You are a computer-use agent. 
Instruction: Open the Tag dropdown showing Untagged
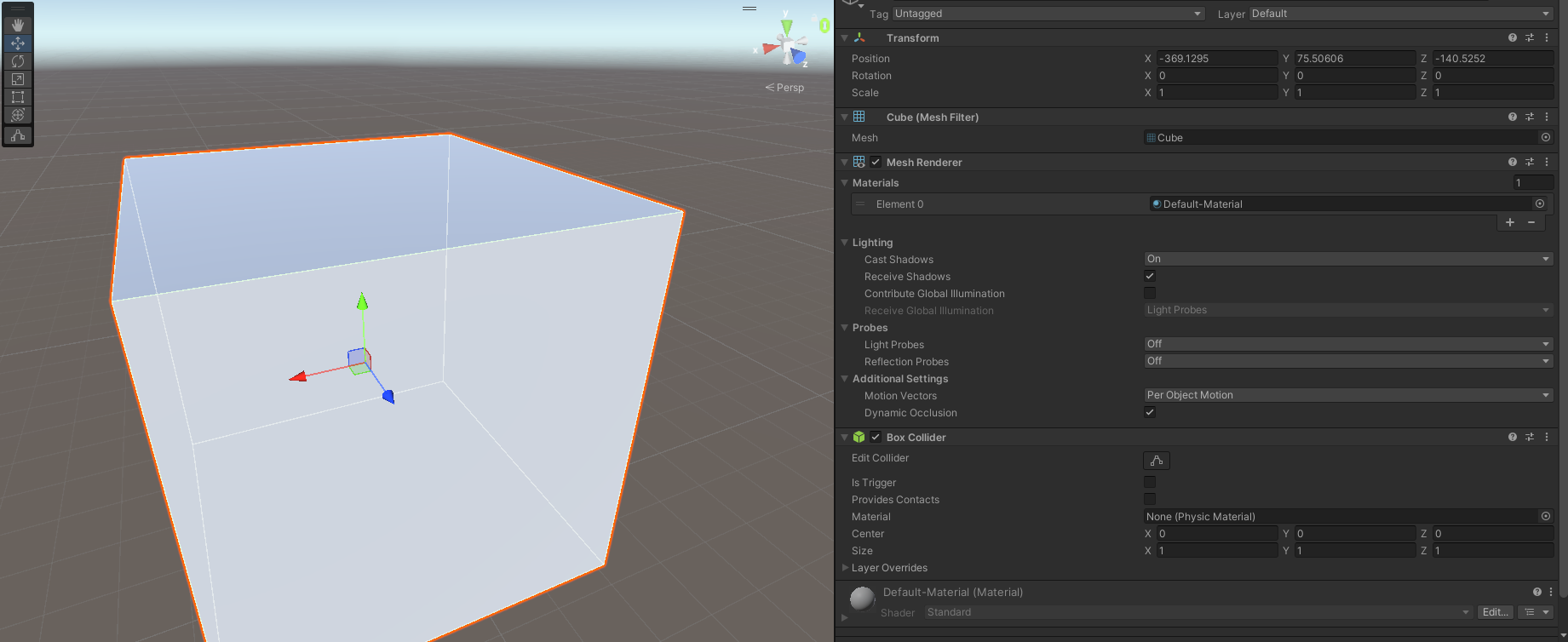[1048, 14]
